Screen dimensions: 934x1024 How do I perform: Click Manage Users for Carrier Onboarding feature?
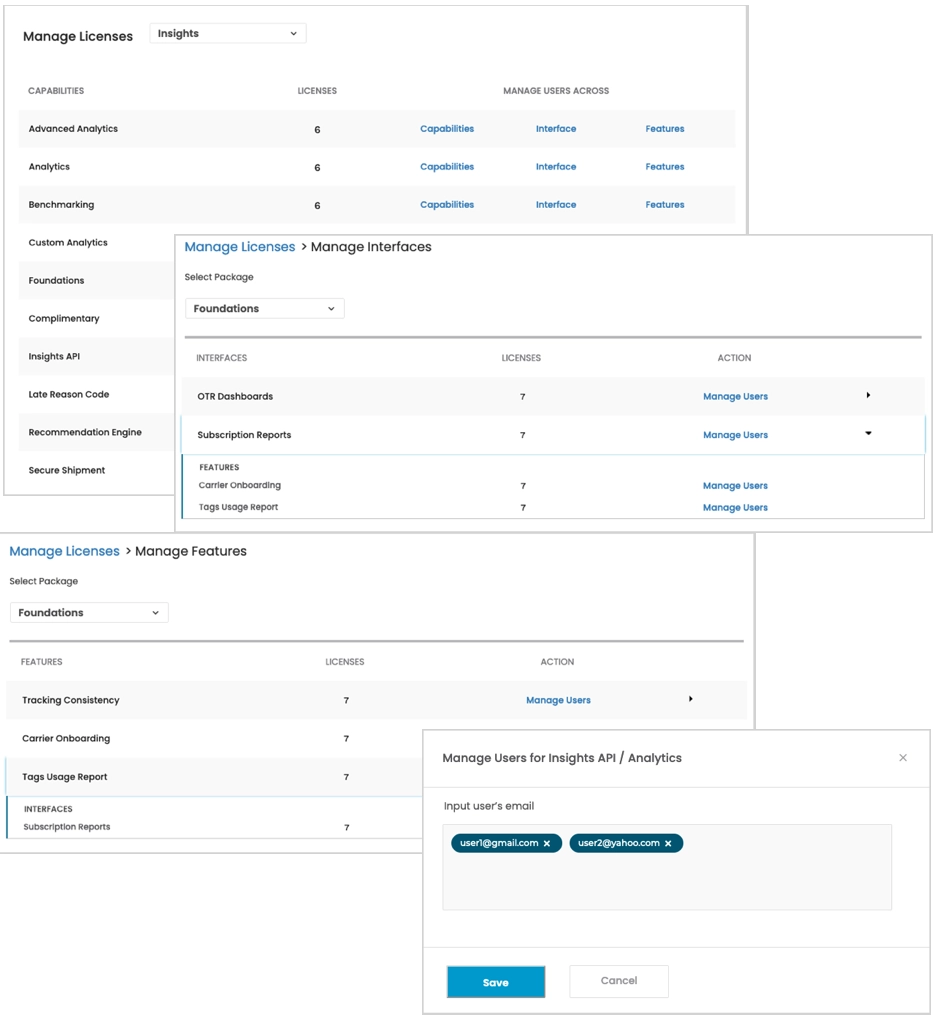pyautogui.click(x=735, y=486)
